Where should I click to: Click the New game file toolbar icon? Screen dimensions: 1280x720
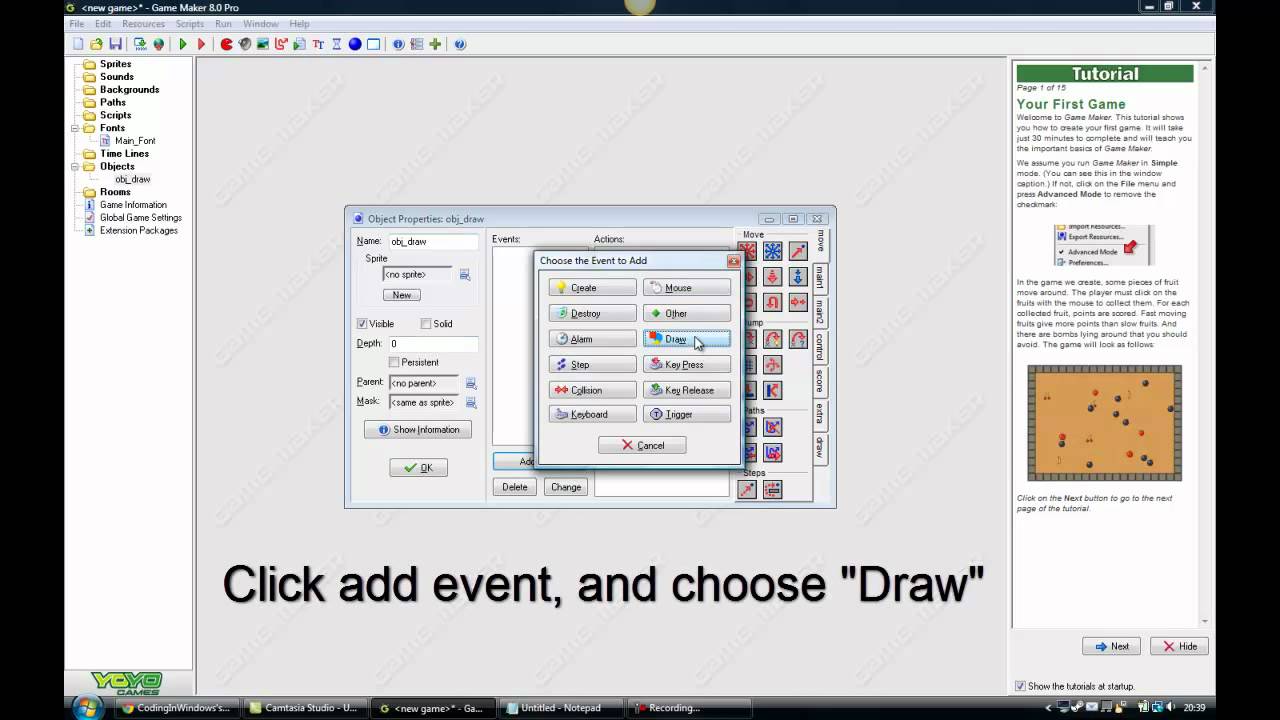coord(78,44)
